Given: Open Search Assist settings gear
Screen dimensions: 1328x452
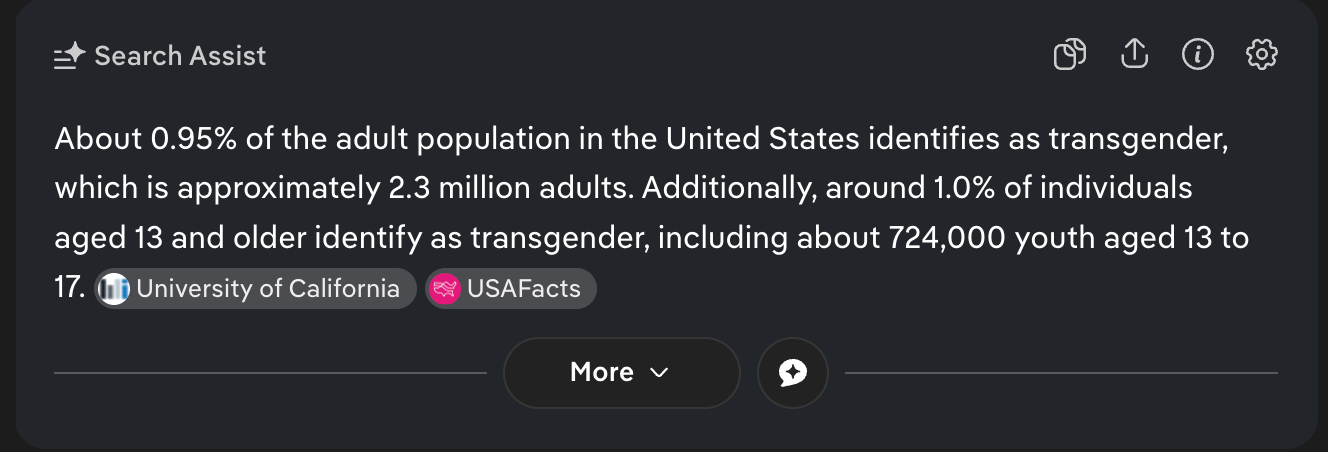Looking at the screenshot, I should coord(1261,54).
